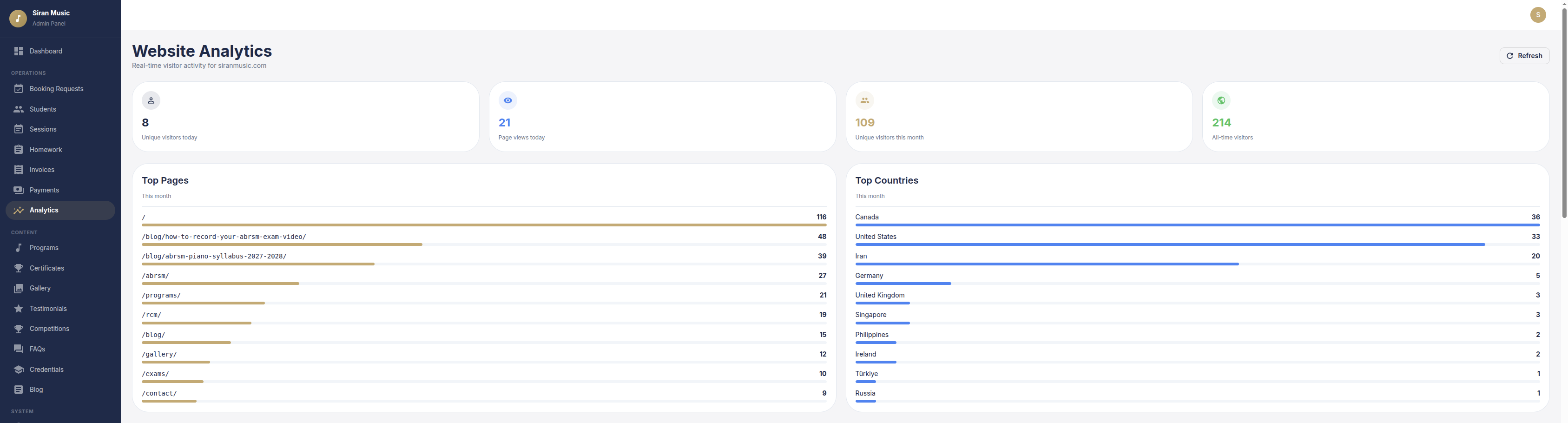Click the /blog/how-to-record-your-abrsm-exam-video/ path
The height and width of the screenshot is (423, 1568).
tap(224, 237)
